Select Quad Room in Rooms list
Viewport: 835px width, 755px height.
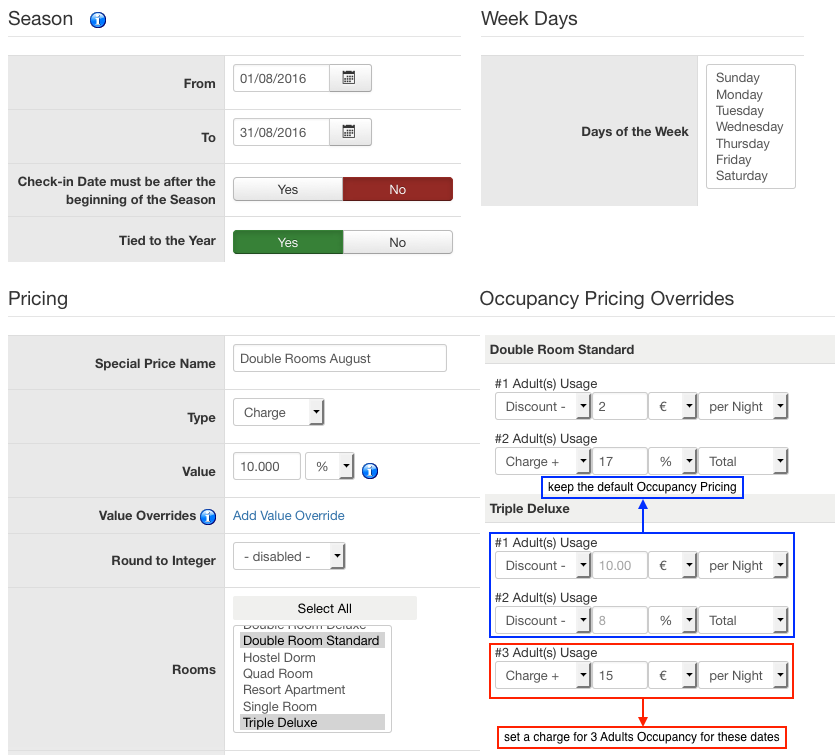(x=278, y=674)
